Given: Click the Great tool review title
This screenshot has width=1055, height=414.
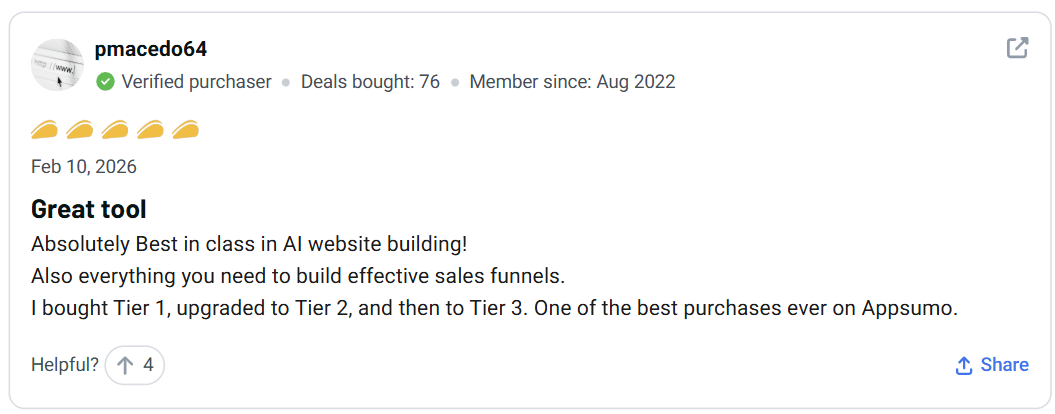Looking at the screenshot, I should coord(89,209).
